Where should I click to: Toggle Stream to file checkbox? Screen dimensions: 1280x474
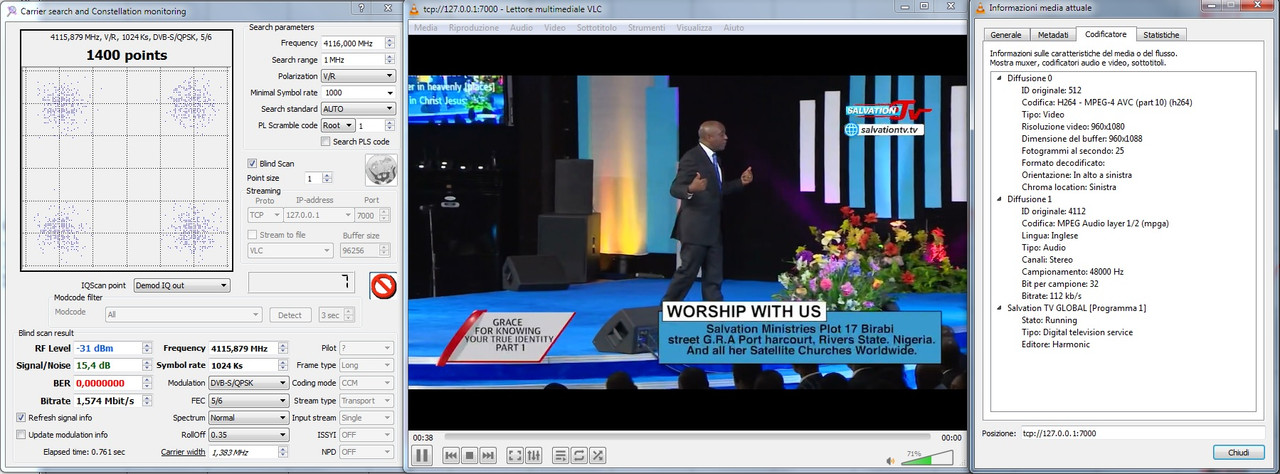(252, 235)
